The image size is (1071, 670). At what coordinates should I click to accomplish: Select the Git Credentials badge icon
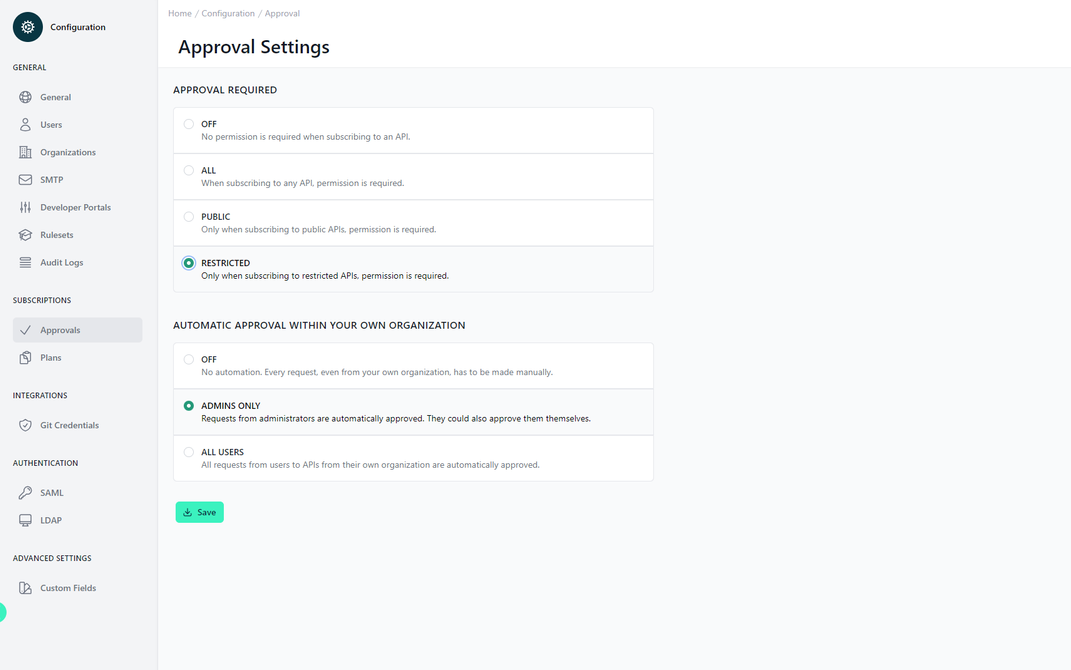click(x=23, y=424)
